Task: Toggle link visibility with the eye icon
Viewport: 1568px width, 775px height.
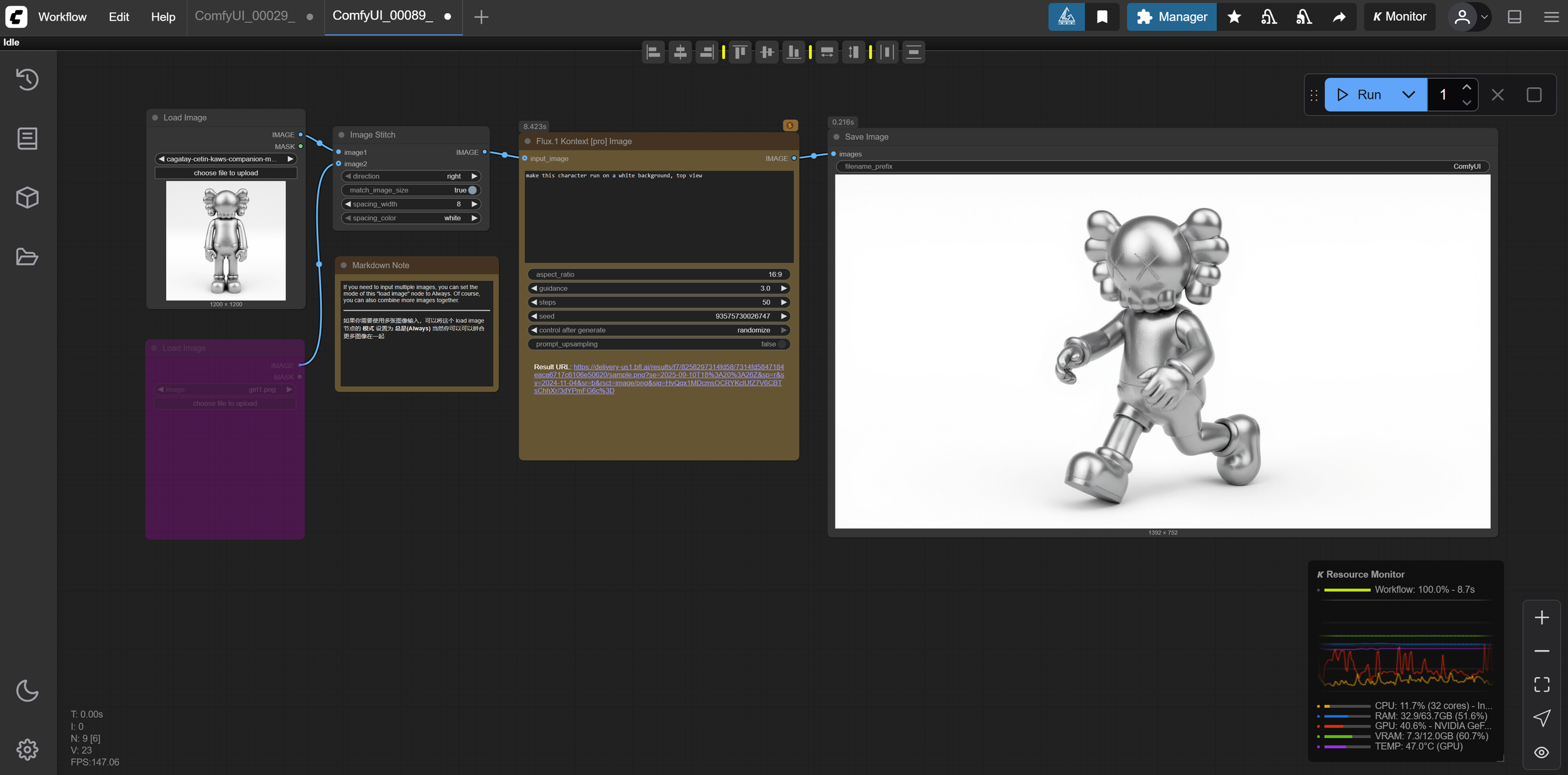Action: (1542, 752)
